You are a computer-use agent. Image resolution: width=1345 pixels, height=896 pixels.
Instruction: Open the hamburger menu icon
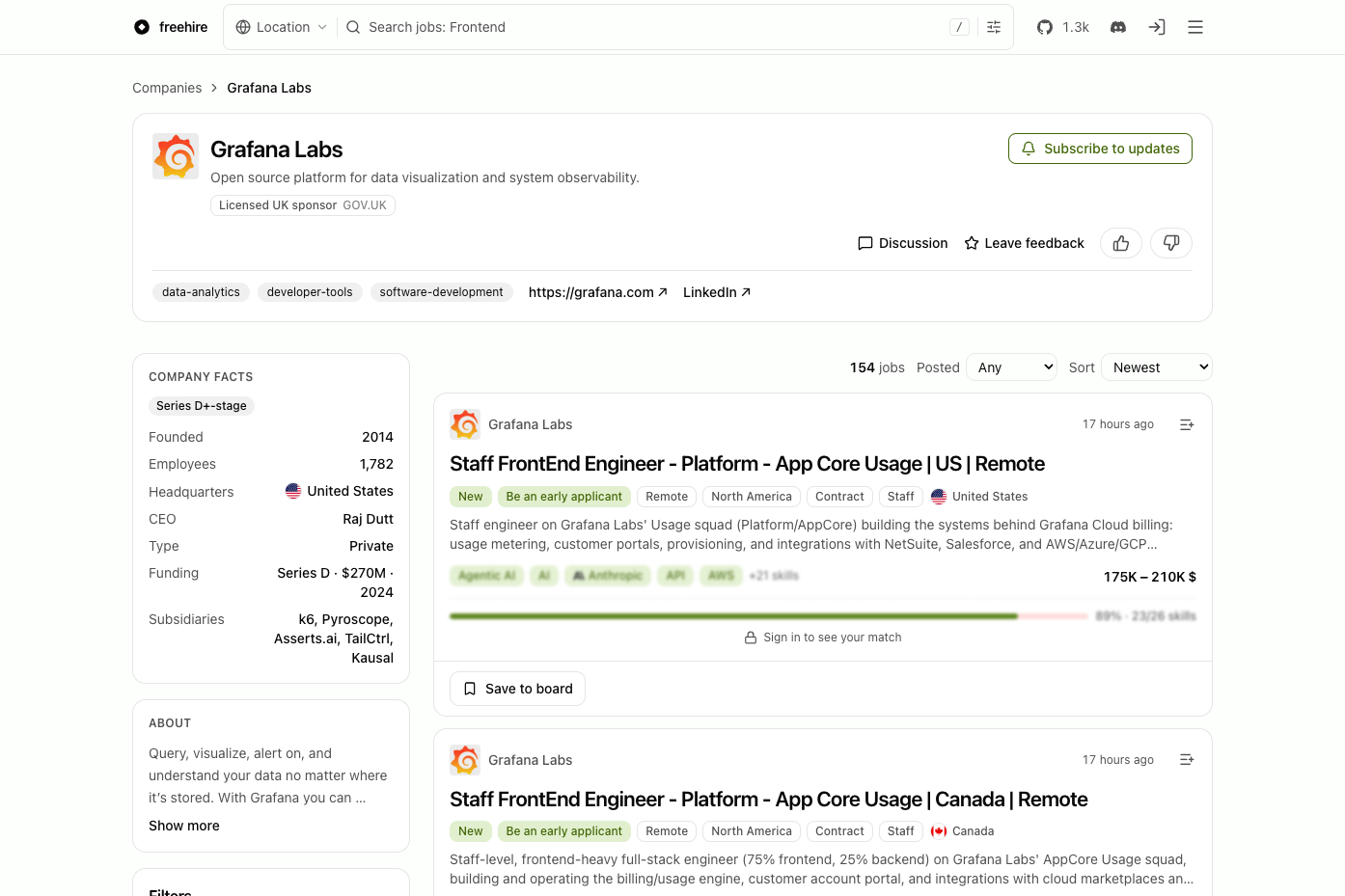(x=1195, y=27)
